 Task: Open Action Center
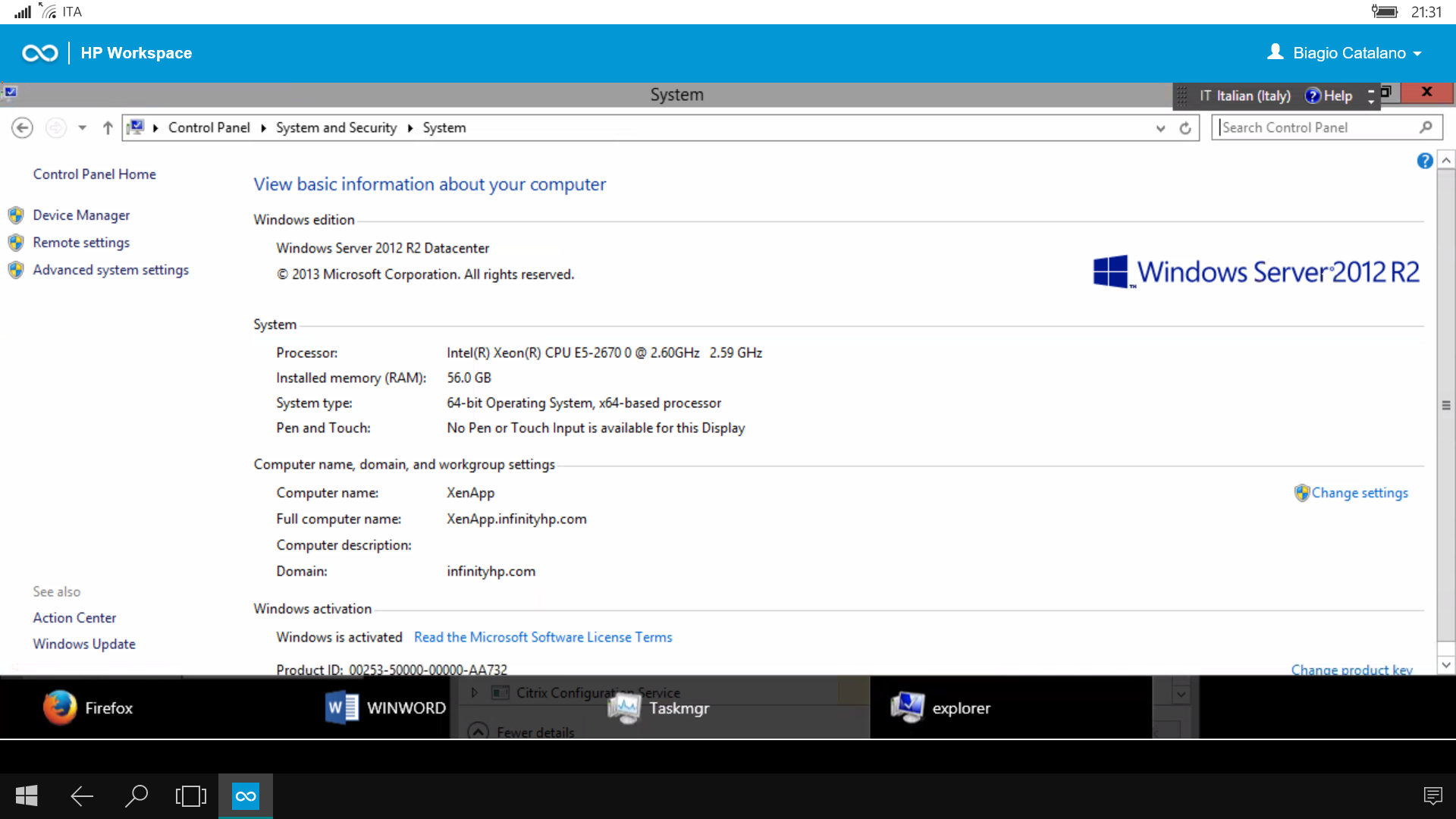[74, 618]
